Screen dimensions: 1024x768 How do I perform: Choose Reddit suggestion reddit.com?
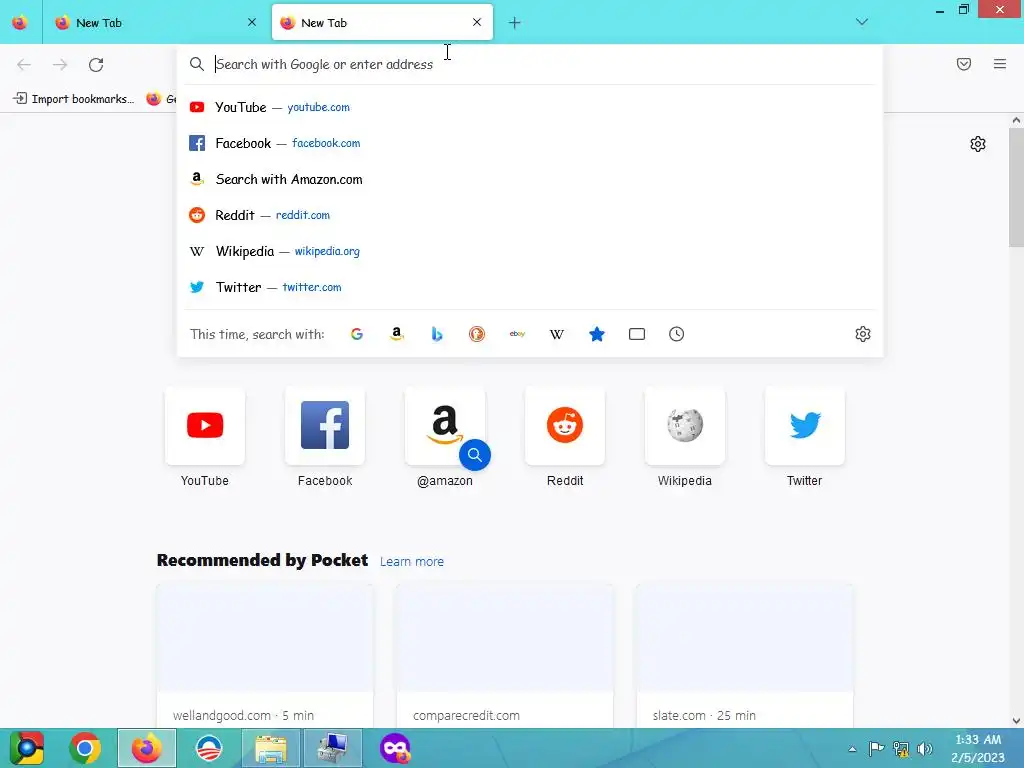coord(530,215)
